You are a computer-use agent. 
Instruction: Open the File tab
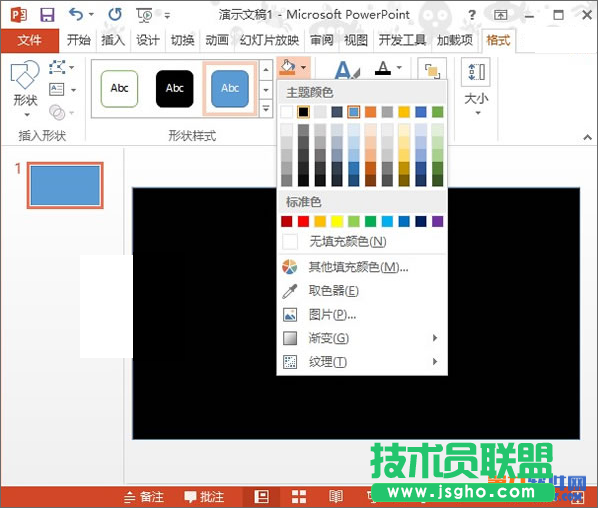pyautogui.click(x=30, y=40)
